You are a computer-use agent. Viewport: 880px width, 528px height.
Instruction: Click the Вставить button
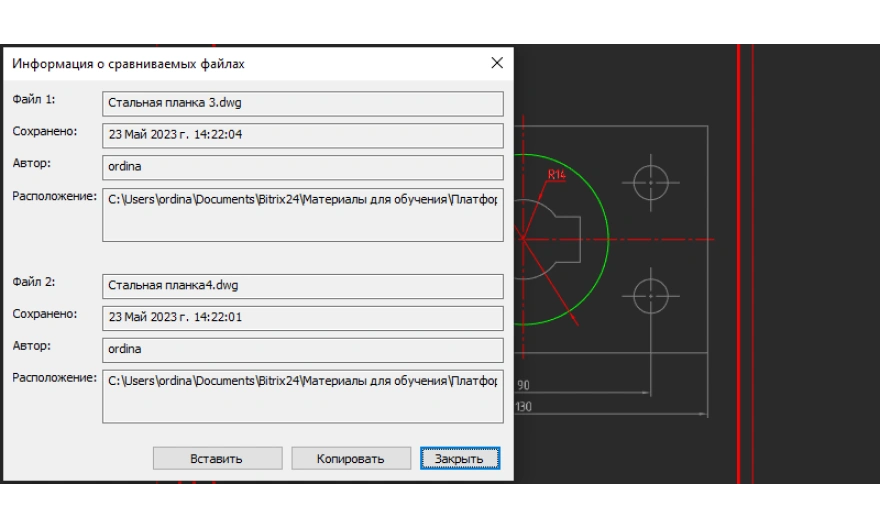coord(216,459)
